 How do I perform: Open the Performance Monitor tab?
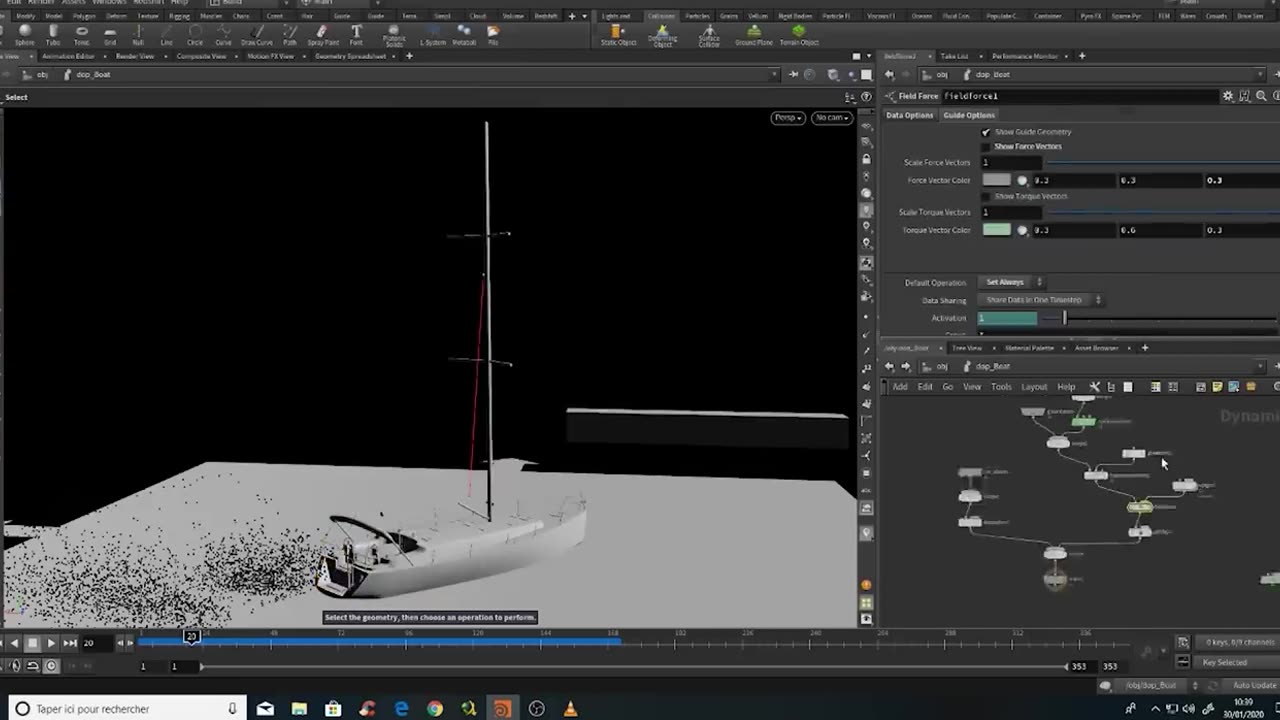[x=1024, y=56]
